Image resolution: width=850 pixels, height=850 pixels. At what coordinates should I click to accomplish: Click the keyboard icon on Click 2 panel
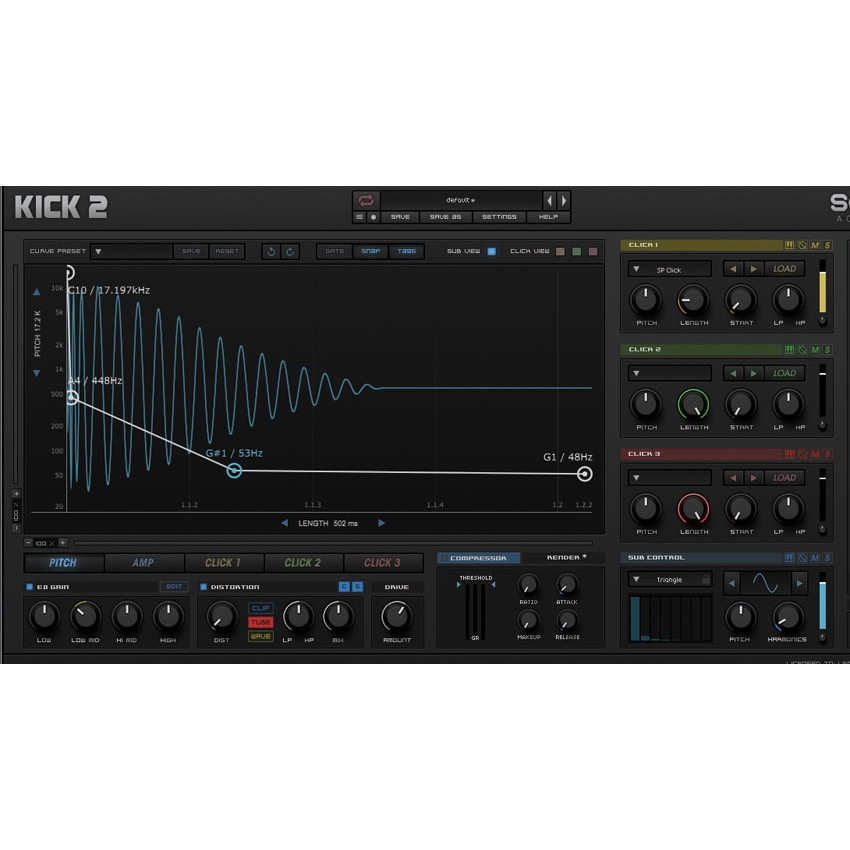pyautogui.click(x=790, y=350)
